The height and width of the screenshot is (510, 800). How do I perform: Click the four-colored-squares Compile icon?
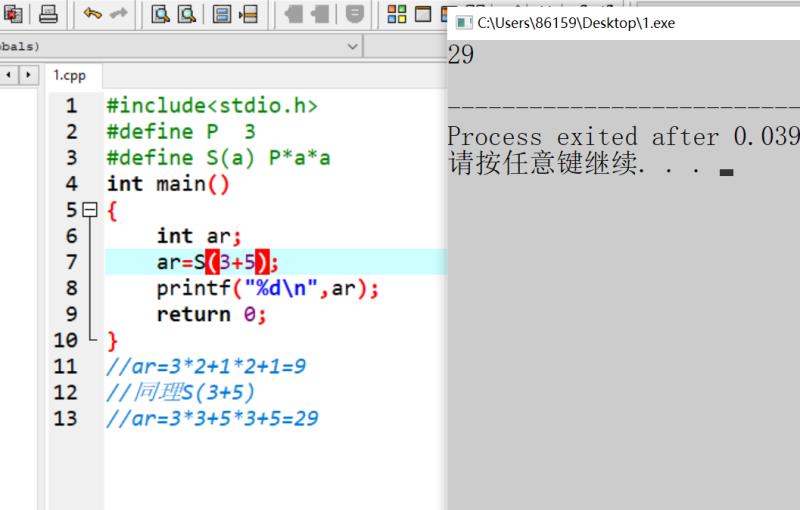point(397,14)
